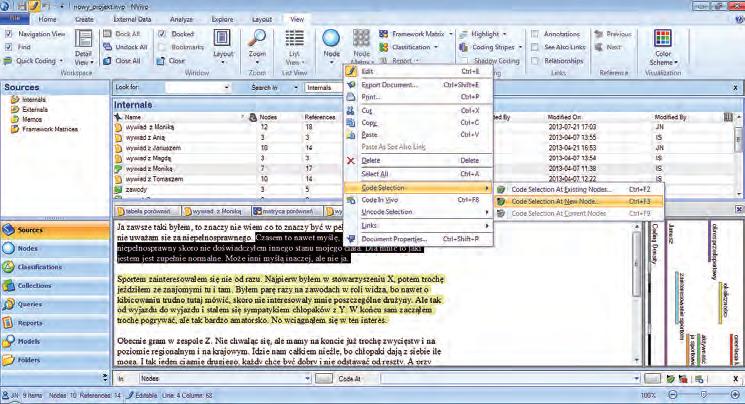Viewport: 745px width, 404px height.
Task: Select Framework Matrices folder in Sources
Action: [50, 129]
